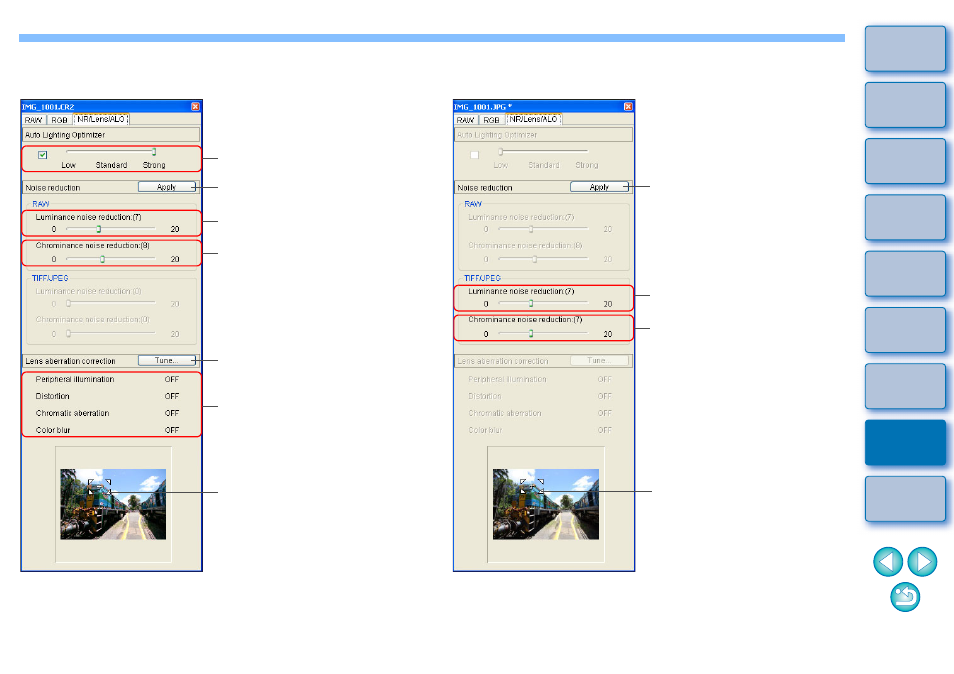The width and height of the screenshot is (954, 674).
Task: Click RAW Chrominance noise reduction slider in JPG palette
Action: coord(543,259)
